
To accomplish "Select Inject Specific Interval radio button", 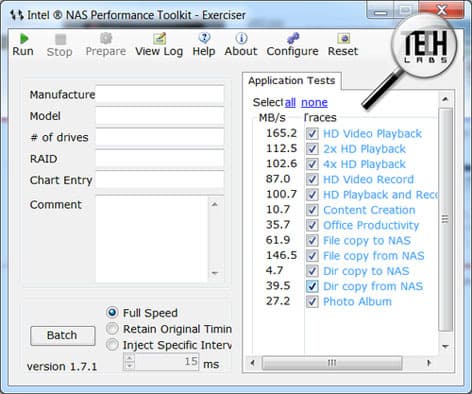I will [x=112, y=345].
